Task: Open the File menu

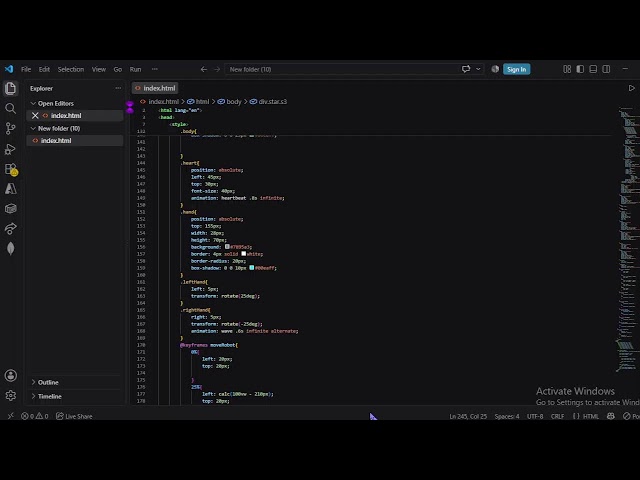Action: click(x=26, y=69)
